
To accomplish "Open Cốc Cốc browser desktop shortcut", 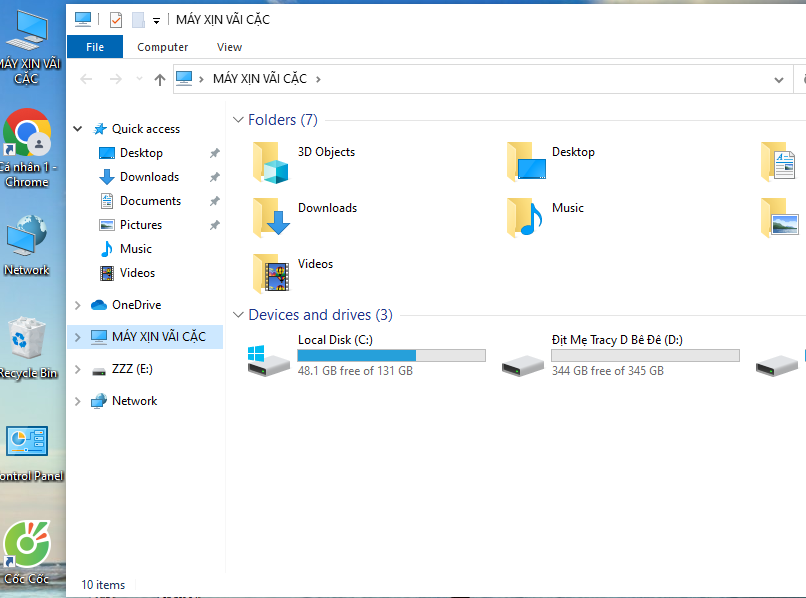I will 26,547.
